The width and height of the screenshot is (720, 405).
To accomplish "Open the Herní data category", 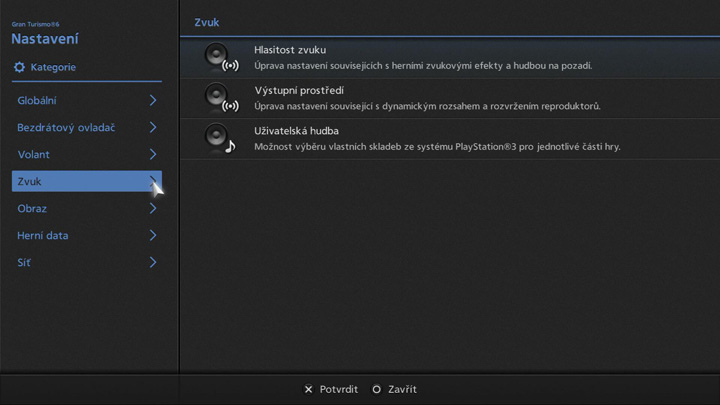I will point(43,236).
